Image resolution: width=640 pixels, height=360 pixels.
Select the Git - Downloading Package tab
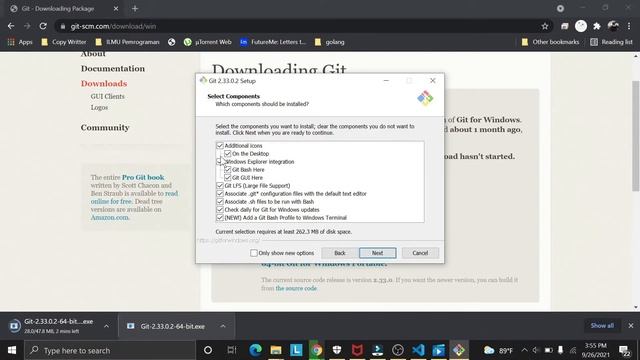point(58,8)
